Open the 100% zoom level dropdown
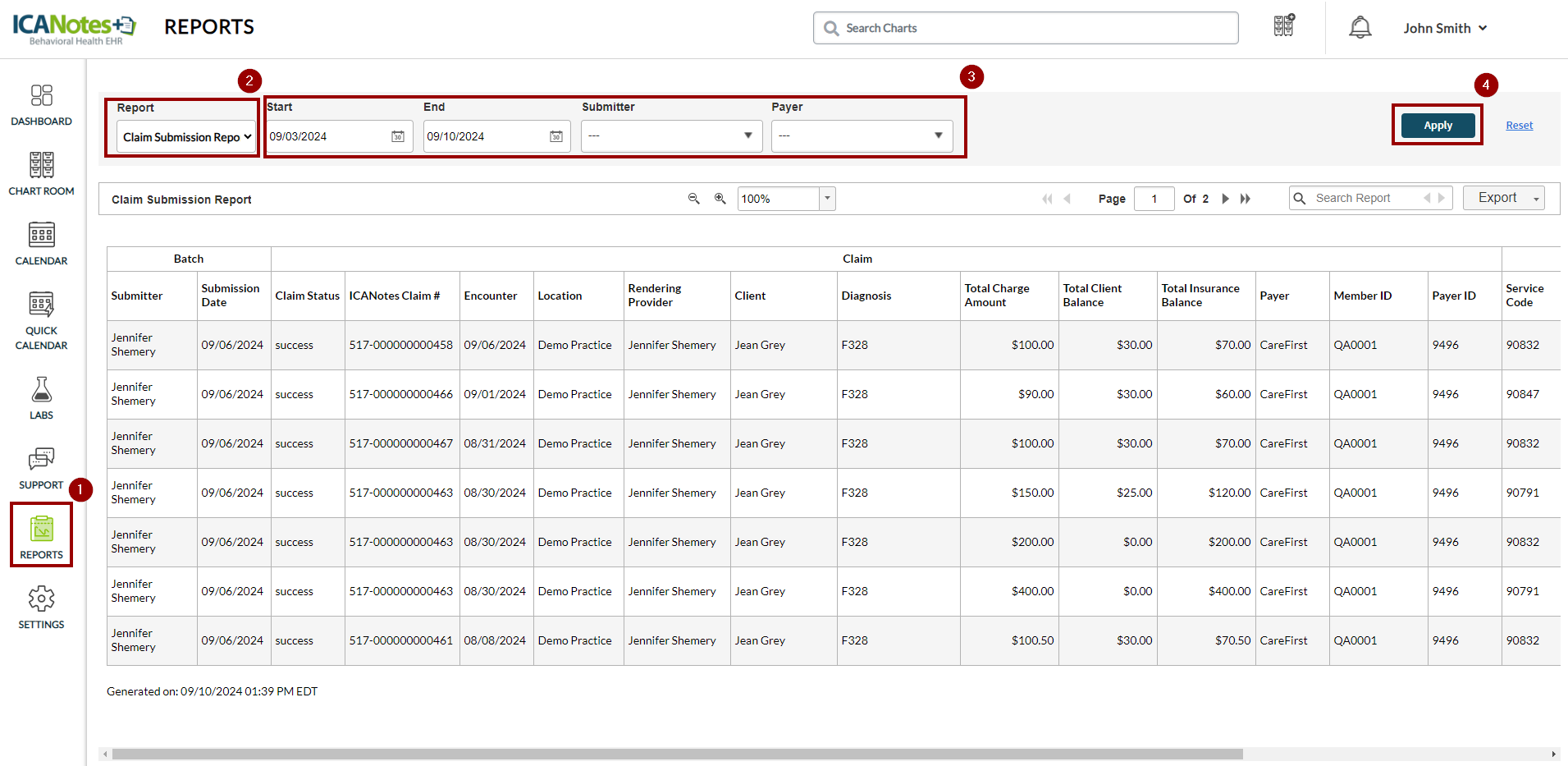 pos(827,199)
